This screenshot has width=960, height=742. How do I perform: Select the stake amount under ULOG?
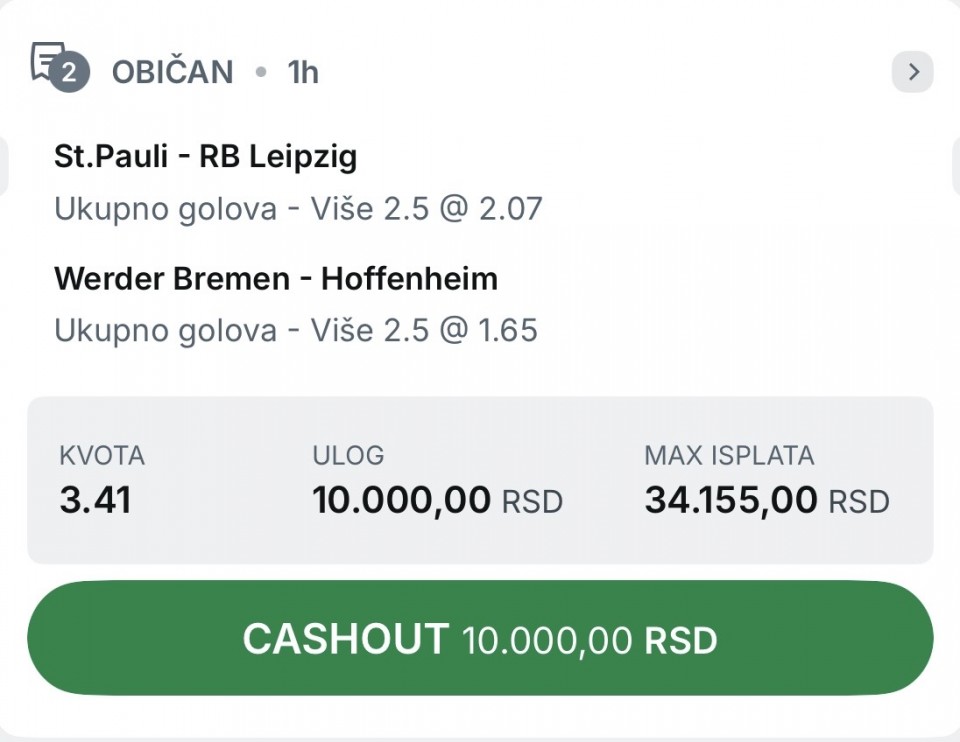pos(402,500)
